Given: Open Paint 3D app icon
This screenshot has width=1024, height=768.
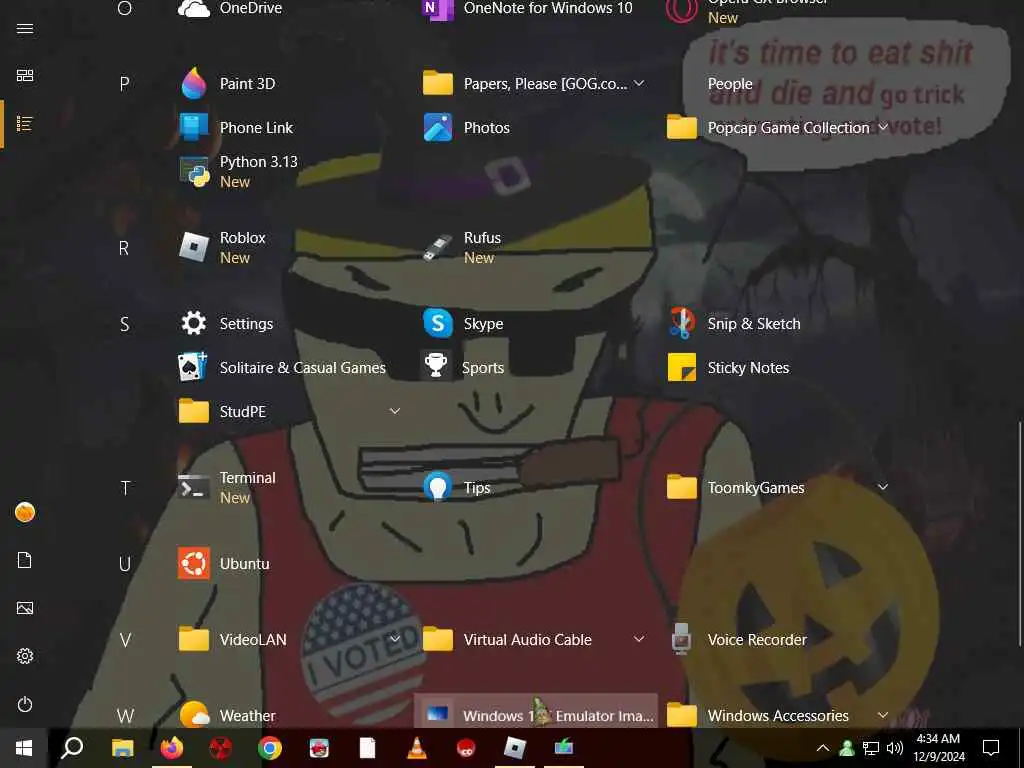Looking at the screenshot, I should (x=194, y=84).
